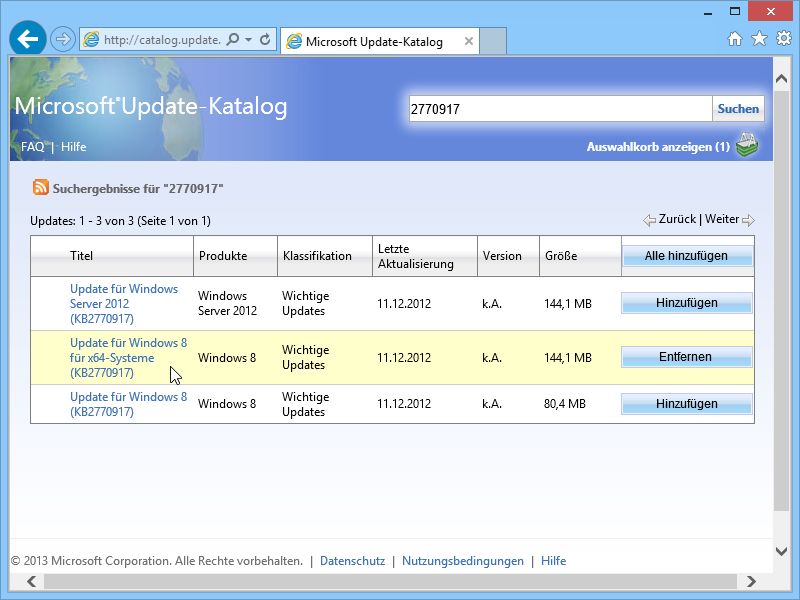Click the Suchen button

pos(738,109)
